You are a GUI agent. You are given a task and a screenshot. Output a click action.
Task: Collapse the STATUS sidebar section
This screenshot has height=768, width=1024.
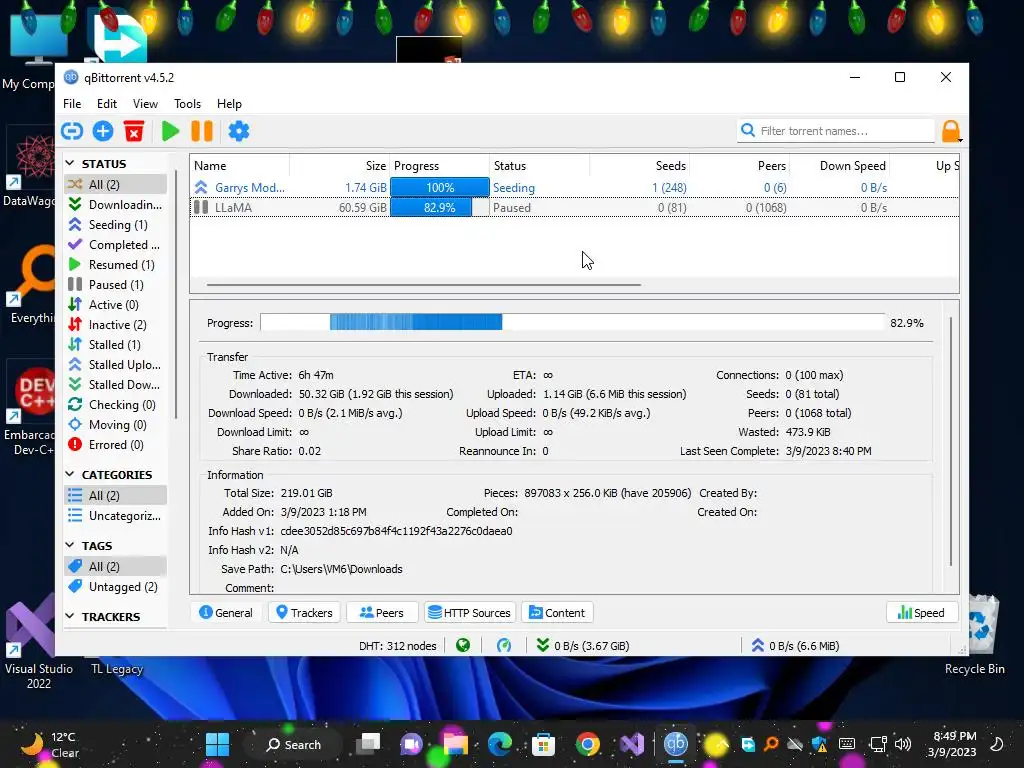(x=71, y=163)
